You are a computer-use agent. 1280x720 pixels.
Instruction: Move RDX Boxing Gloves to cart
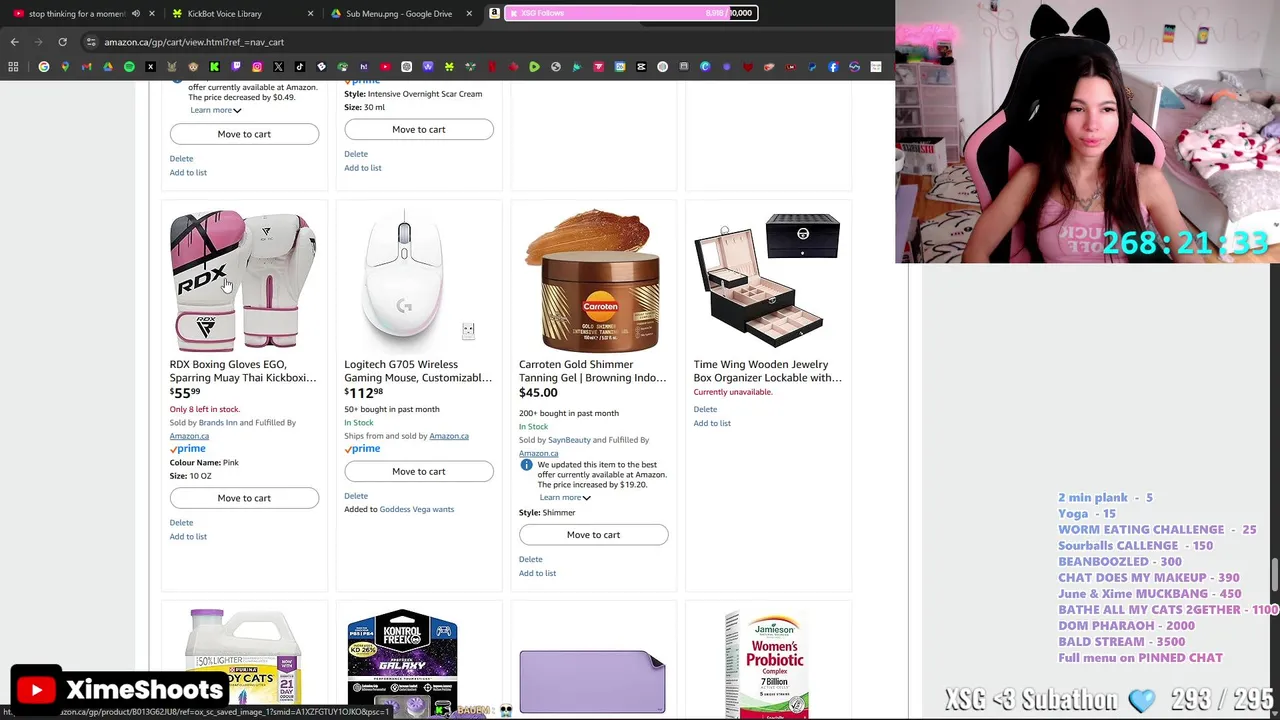[x=244, y=498]
